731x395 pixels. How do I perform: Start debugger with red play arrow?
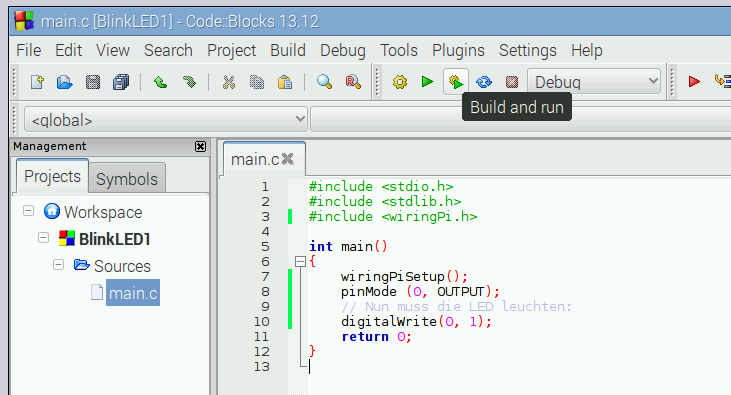pyautogui.click(x=694, y=82)
